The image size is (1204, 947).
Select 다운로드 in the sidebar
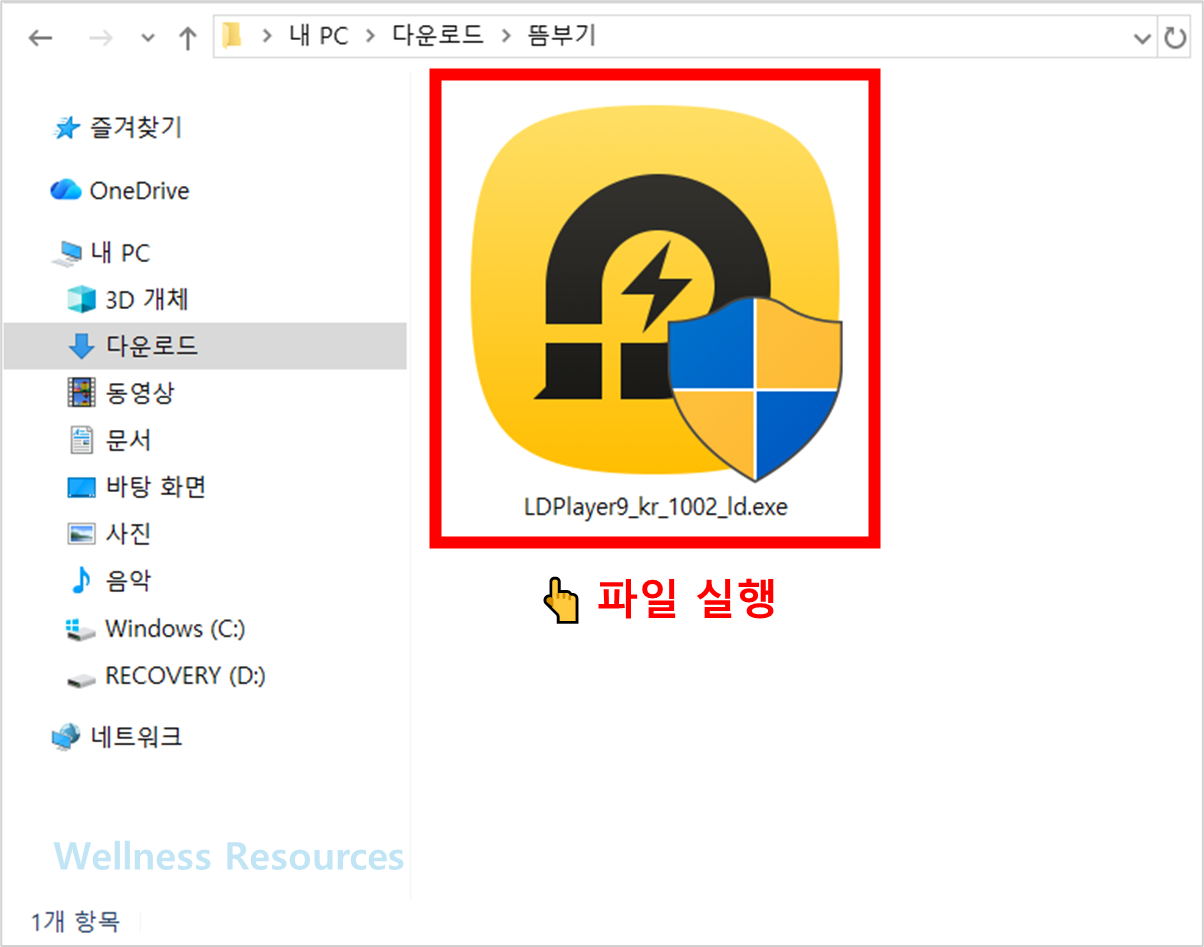[x=152, y=346]
